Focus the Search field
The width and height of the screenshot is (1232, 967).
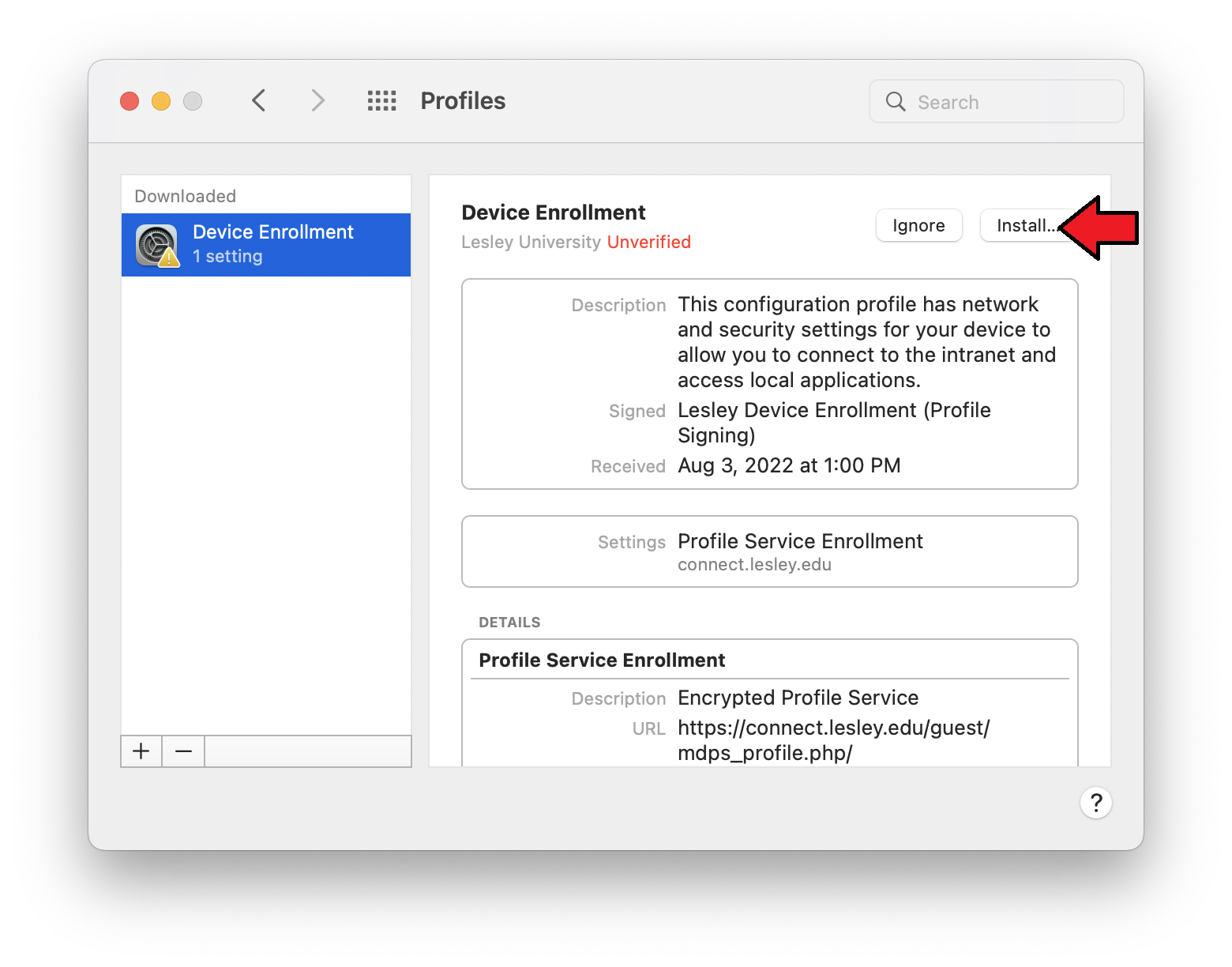click(x=997, y=101)
